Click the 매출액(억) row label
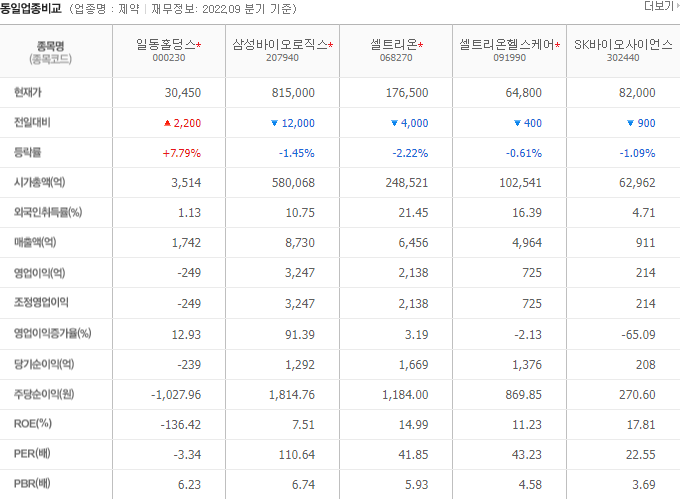The height and width of the screenshot is (500, 680). click(35, 242)
